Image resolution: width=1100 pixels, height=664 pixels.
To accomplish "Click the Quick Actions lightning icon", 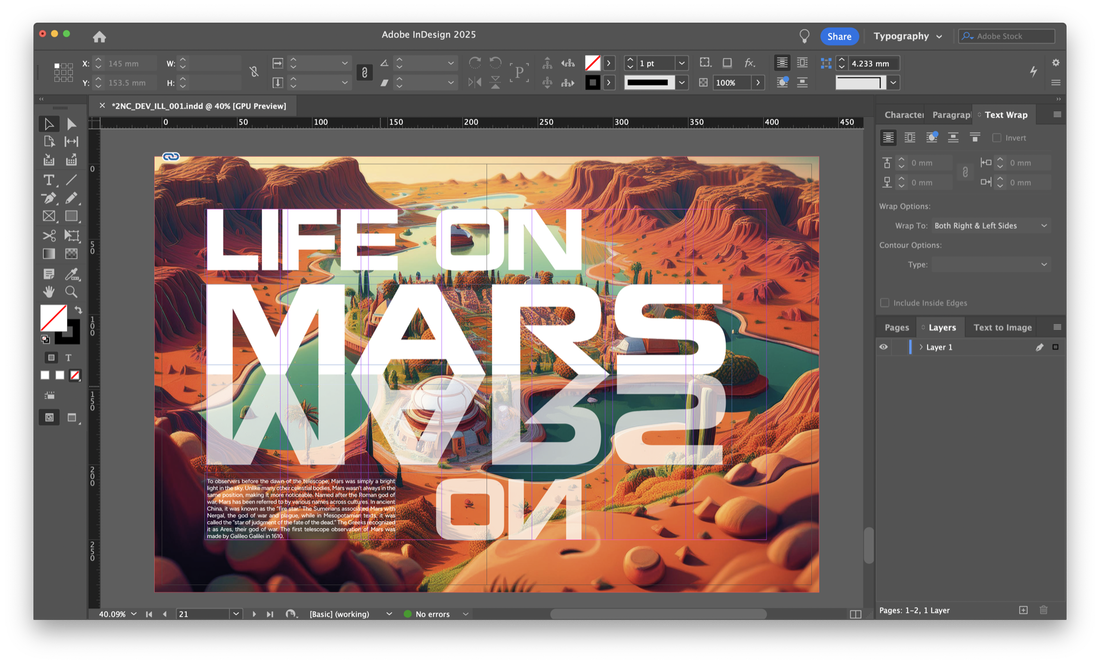I will pyautogui.click(x=1033, y=72).
